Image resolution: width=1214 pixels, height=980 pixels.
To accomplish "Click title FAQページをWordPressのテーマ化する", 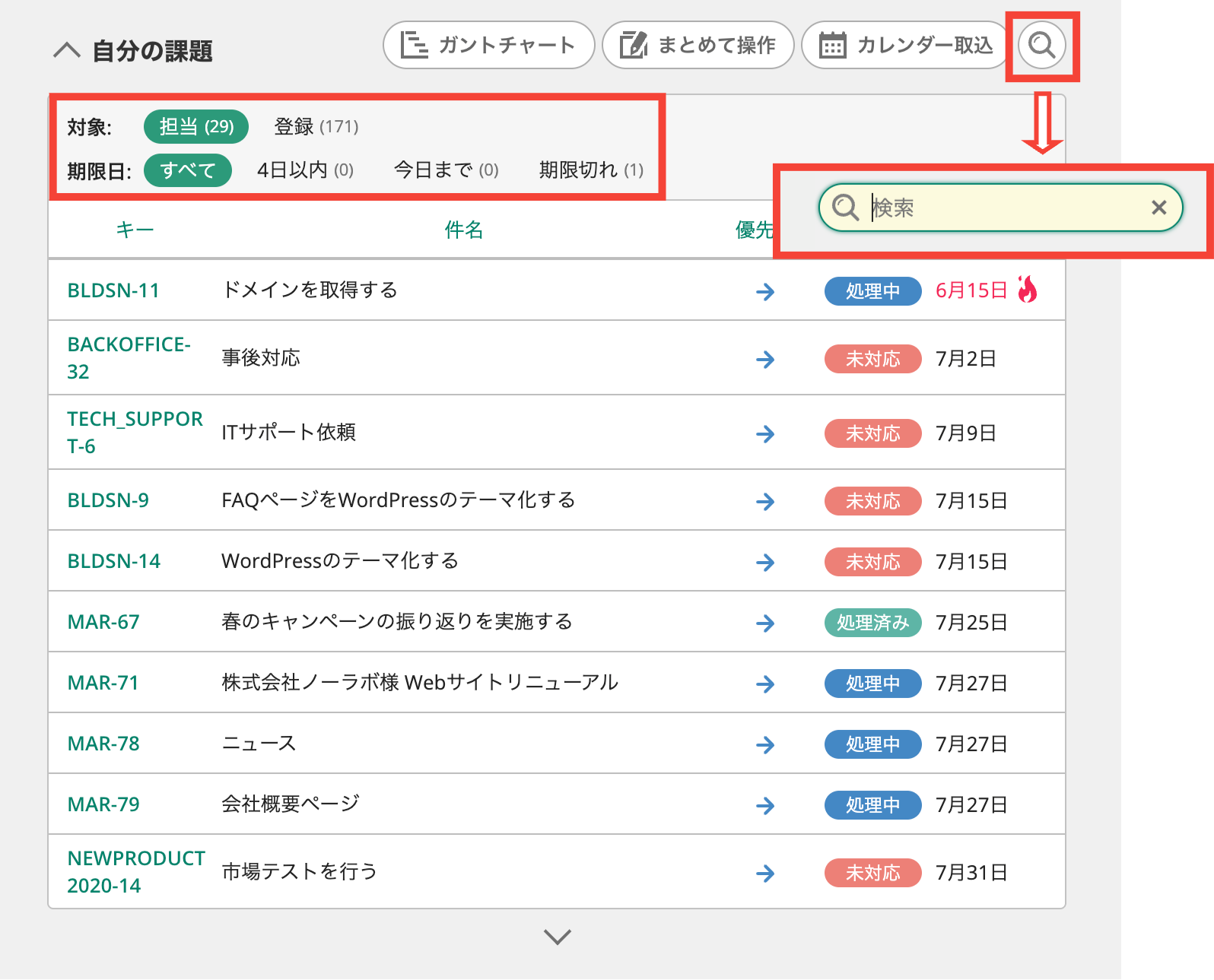I will coord(399,500).
